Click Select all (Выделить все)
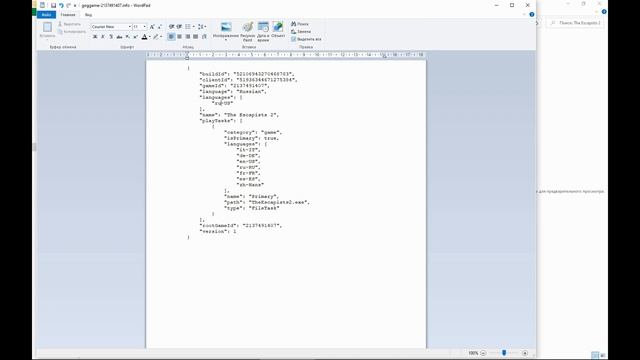This screenshot has height=360, width=640. click(306, 39)
